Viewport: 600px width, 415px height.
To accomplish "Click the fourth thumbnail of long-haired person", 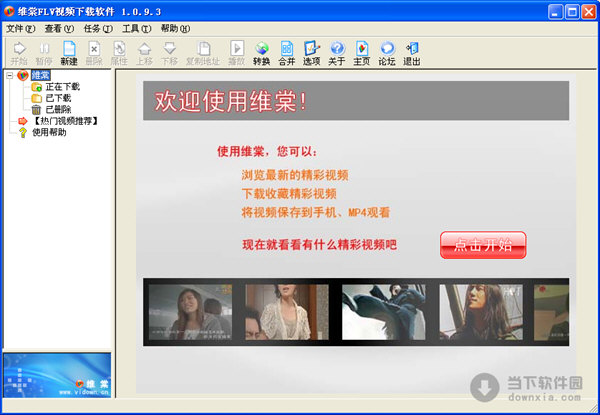I will [x=481, y=312].
